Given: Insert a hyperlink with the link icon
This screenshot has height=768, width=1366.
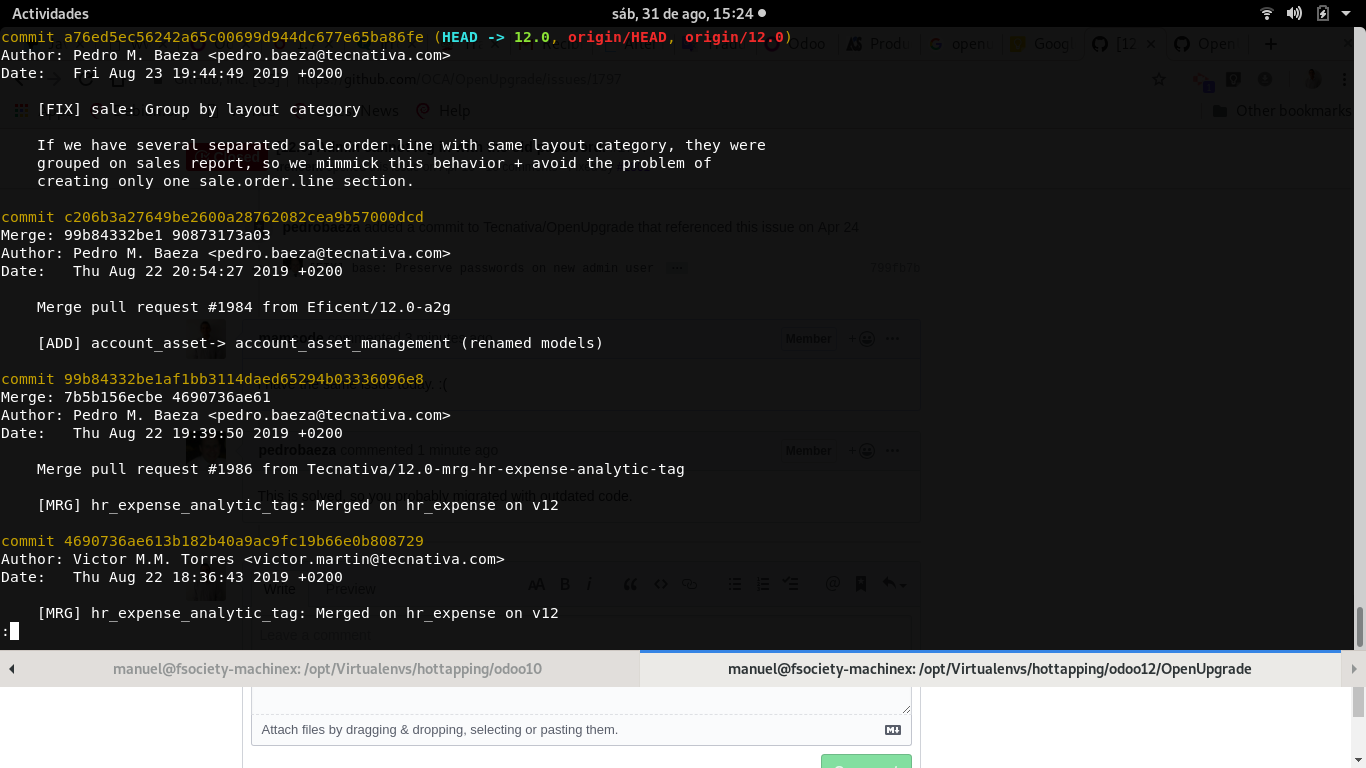Looking at the screenshot, I should [690, 584].
